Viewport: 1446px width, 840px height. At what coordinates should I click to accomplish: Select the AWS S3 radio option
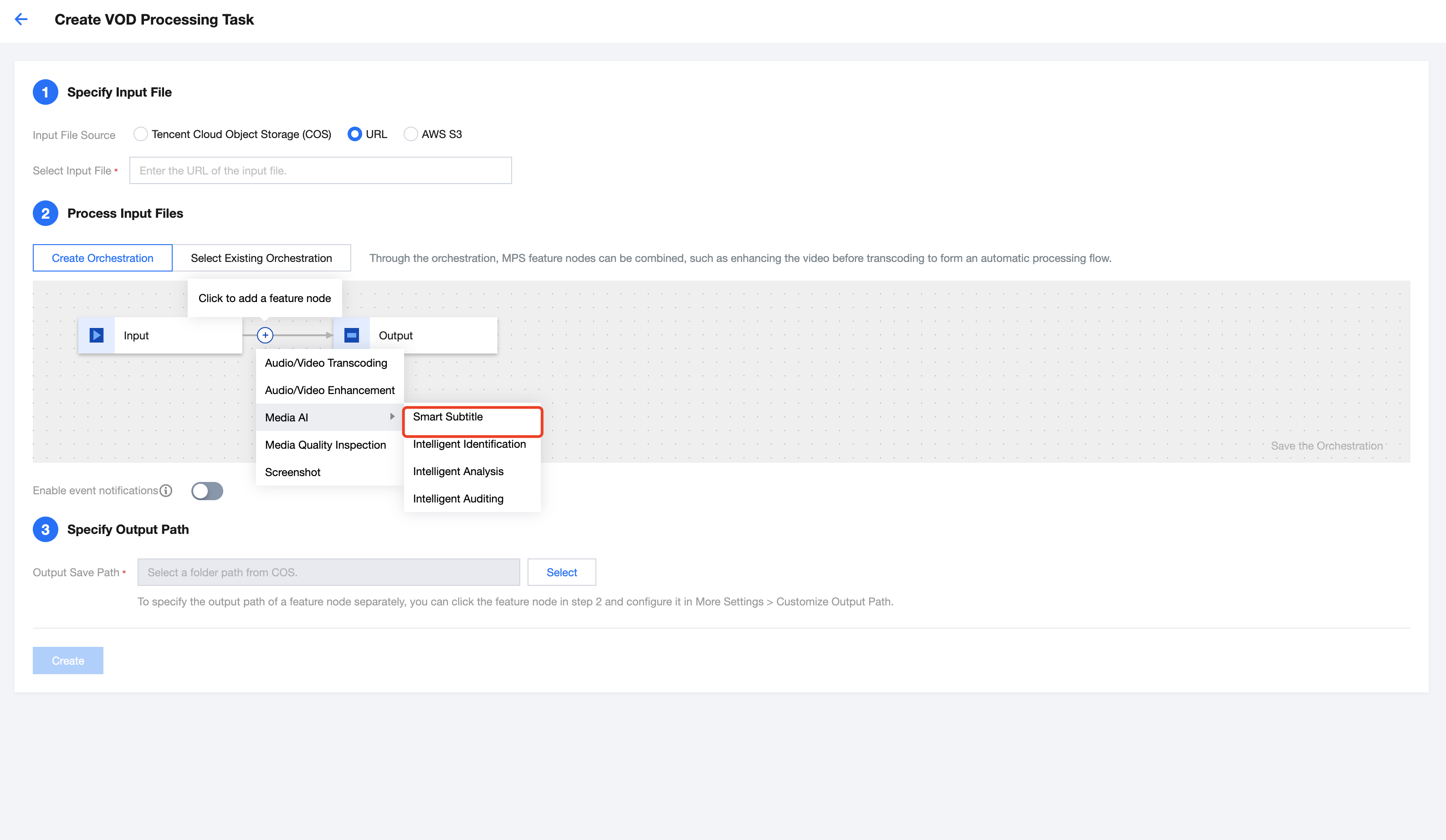411,134
